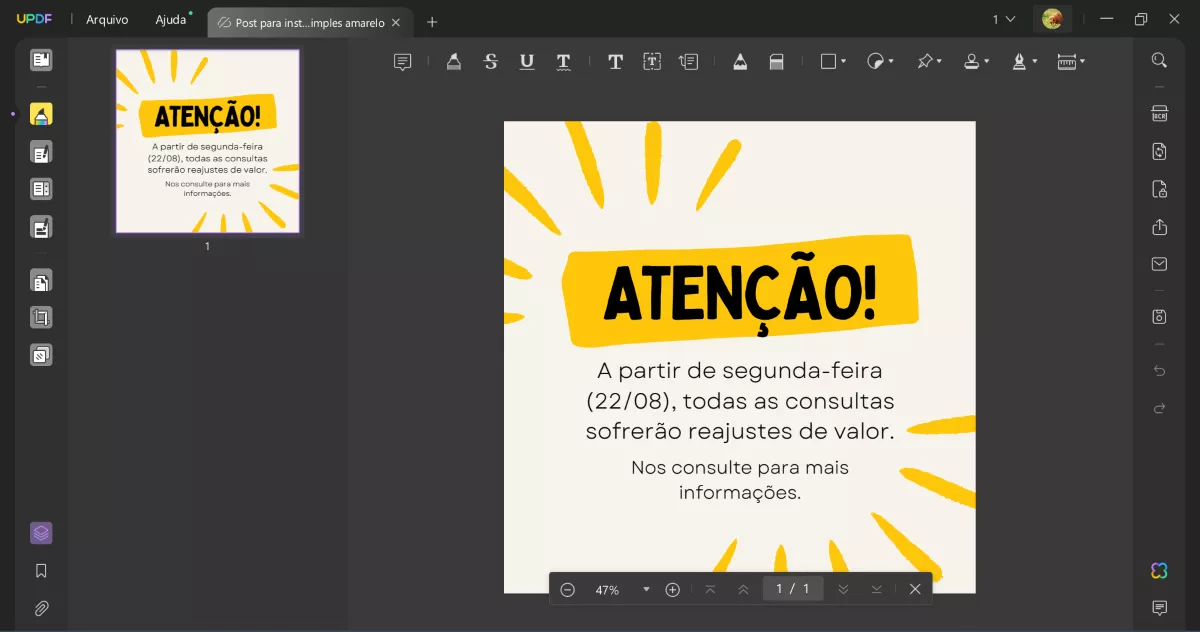1200x632 pixels.
Task: Select the Strikethrough text tool
Action: (490, 61)
